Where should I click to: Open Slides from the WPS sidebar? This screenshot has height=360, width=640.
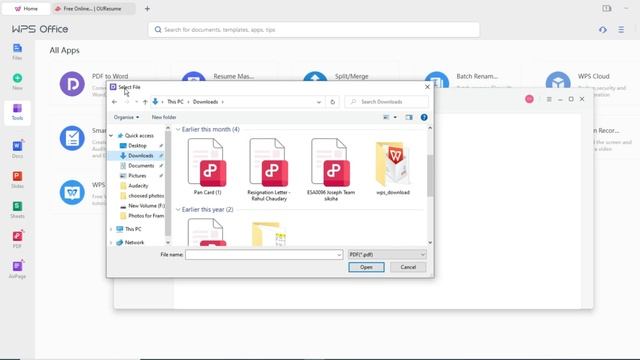[17, 179]
